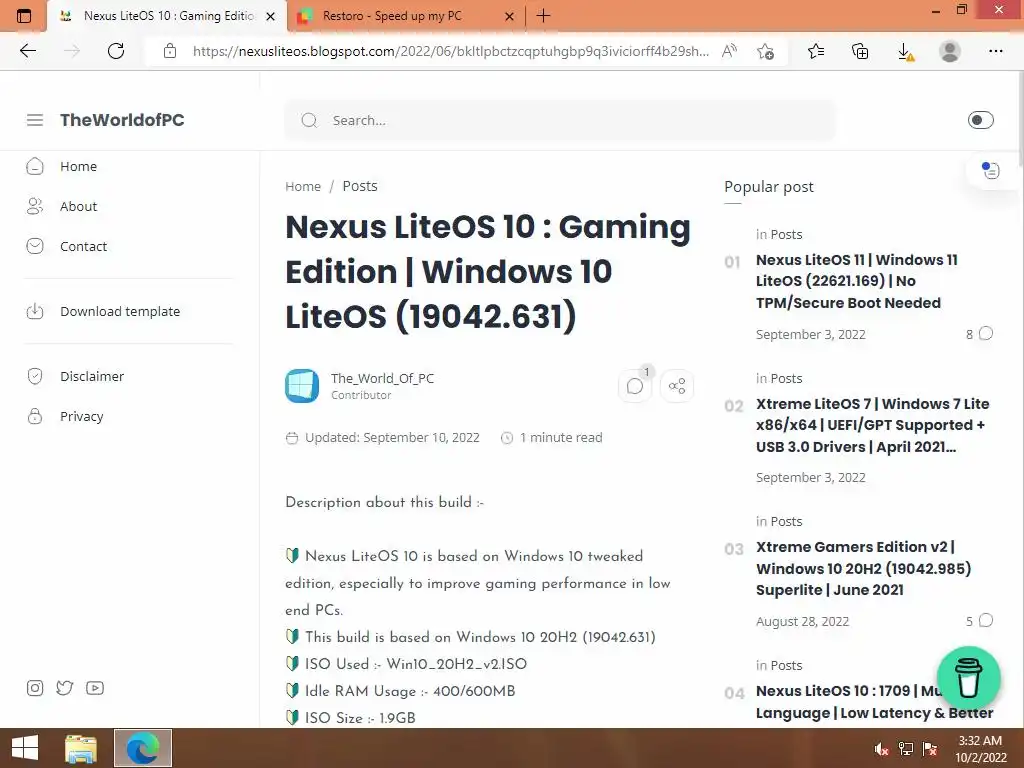1024x768 pixels.
Task: Open the Xtreme LiteOS 7 popular post
Action: (872, 425)
